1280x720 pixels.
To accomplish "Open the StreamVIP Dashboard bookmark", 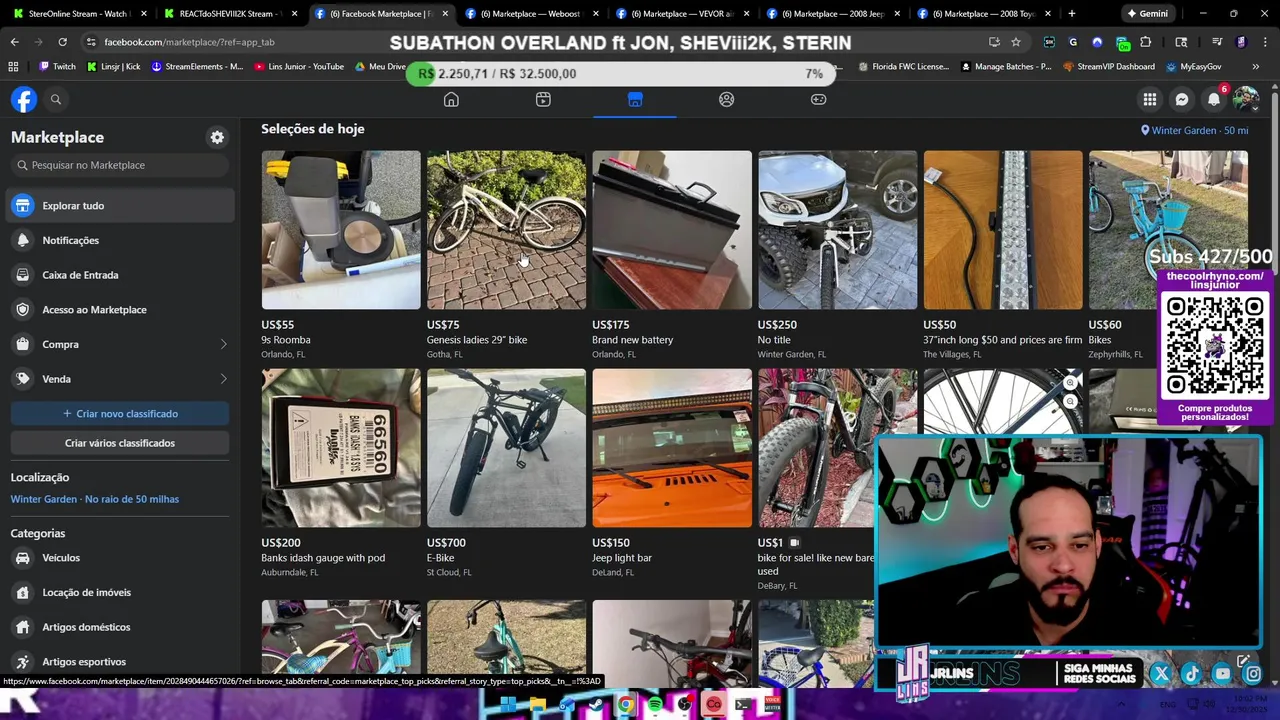I will point(1109,67).
